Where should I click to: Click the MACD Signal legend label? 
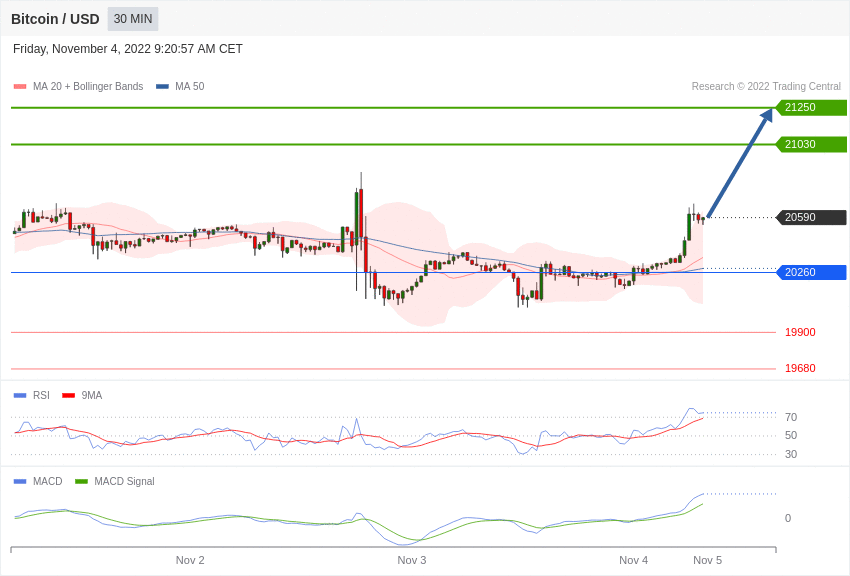tap(124, 481)
